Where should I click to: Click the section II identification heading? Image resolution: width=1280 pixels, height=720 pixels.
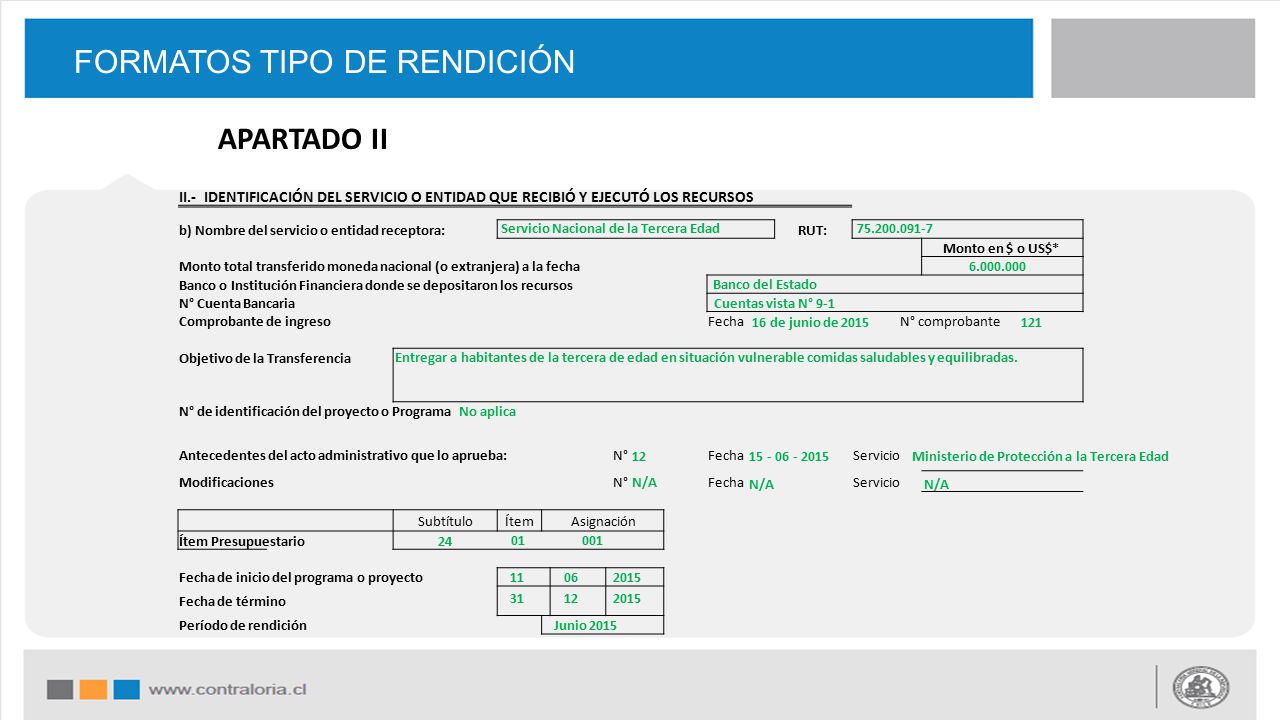pos(466,197)
